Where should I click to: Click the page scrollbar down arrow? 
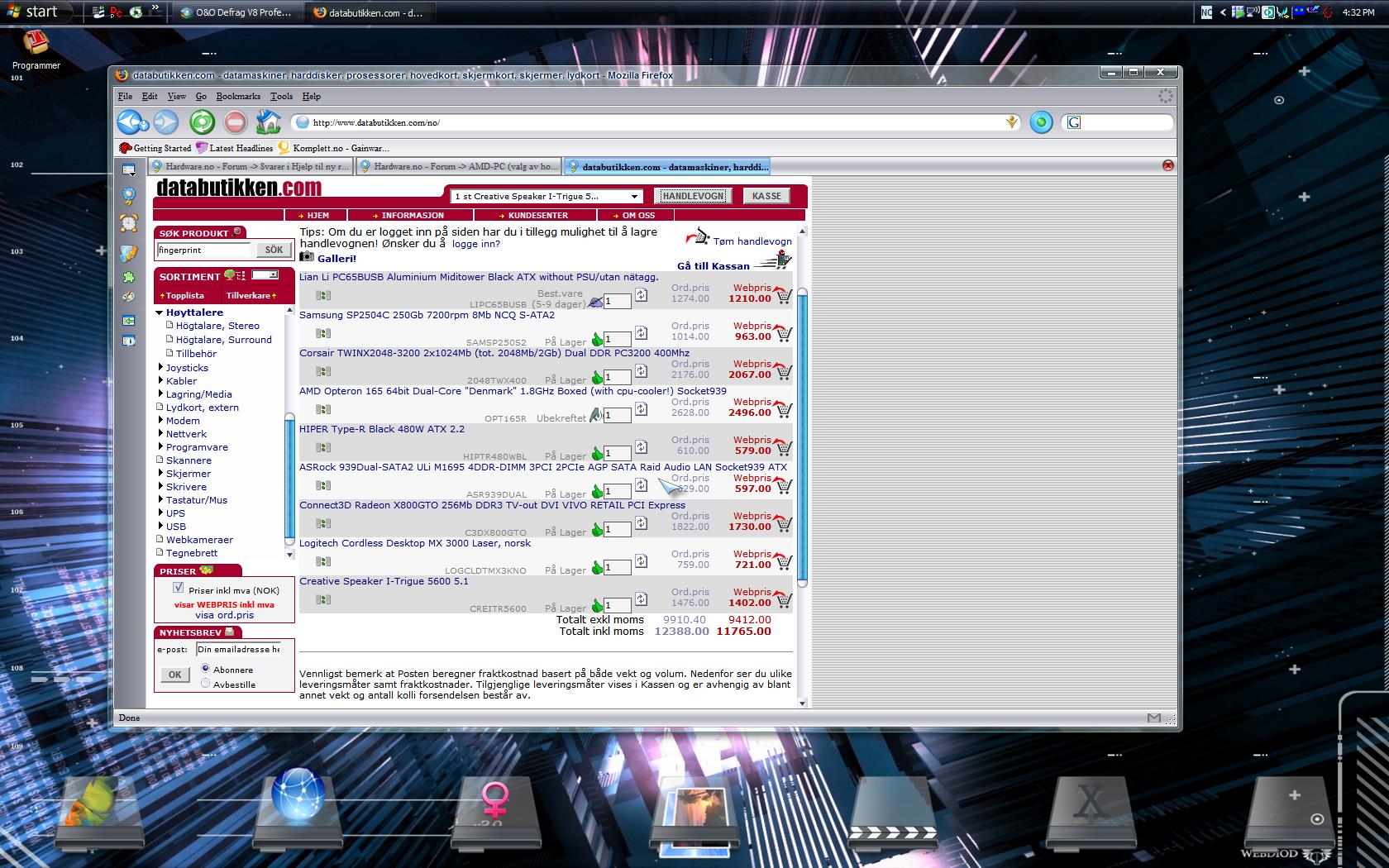point(802,703)
